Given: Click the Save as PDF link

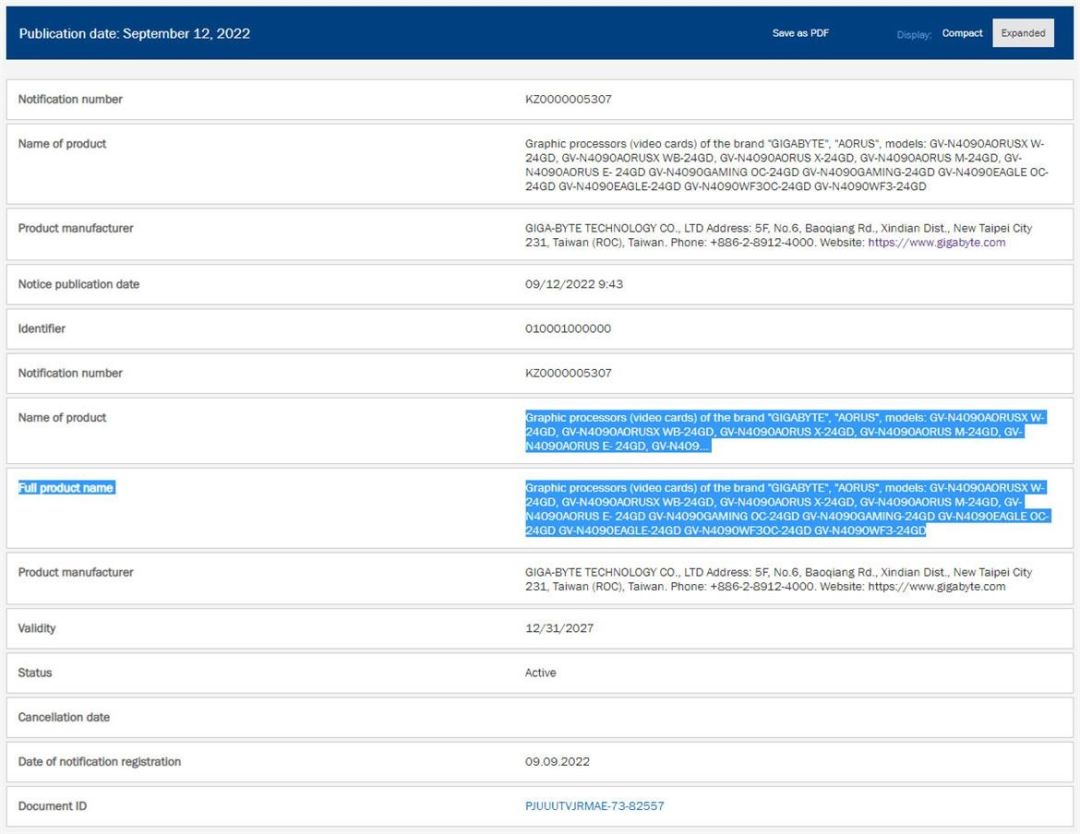Looking at the screenshot, I should [800, 33].
